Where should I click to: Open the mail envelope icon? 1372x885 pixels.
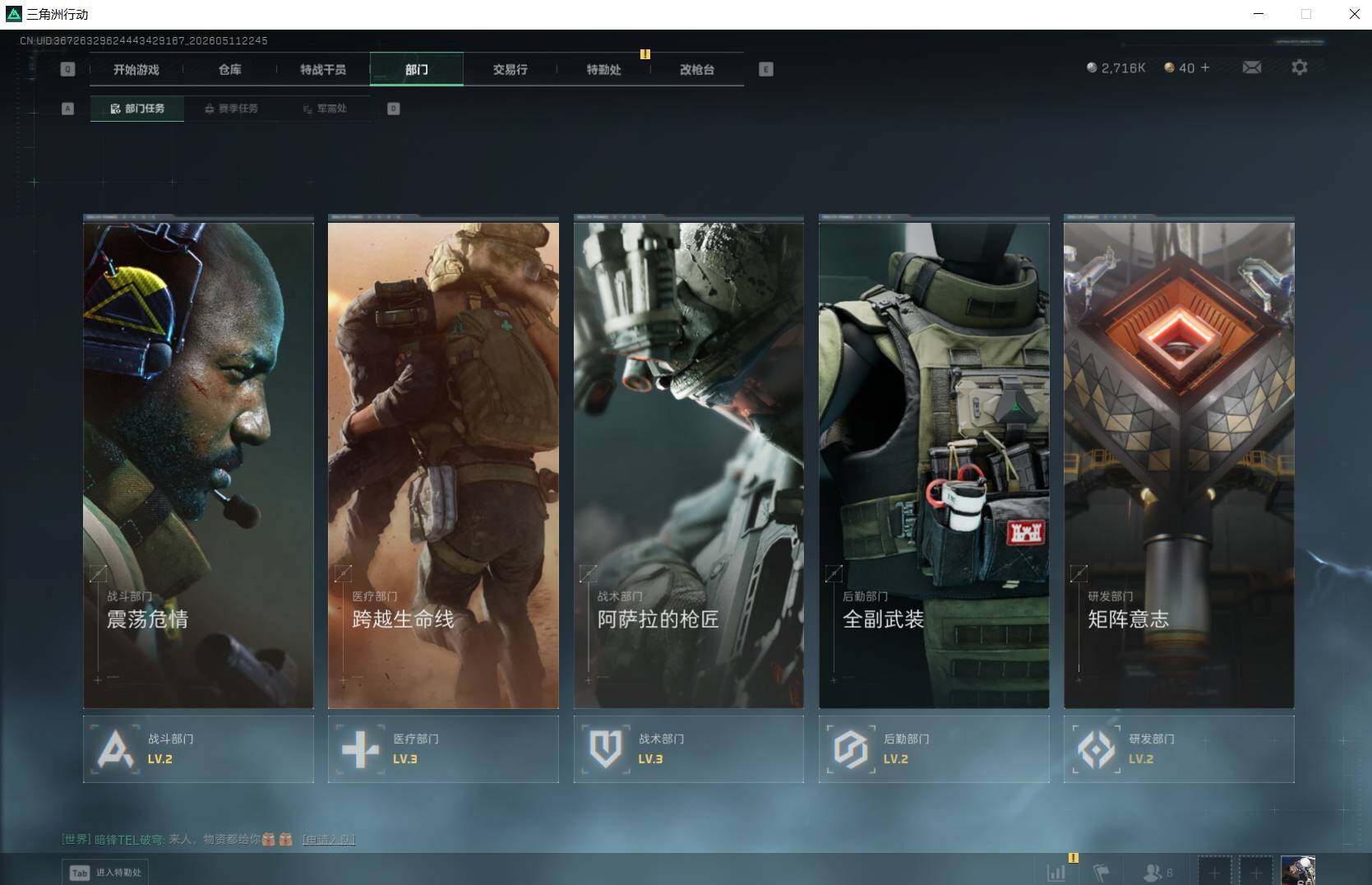pos(1252,67)
